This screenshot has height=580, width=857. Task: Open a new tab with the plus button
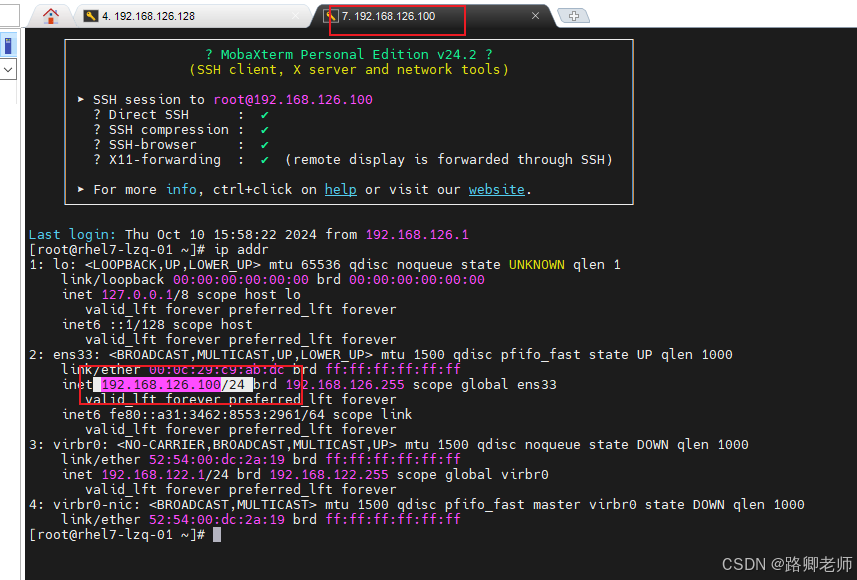coord(573,16)
